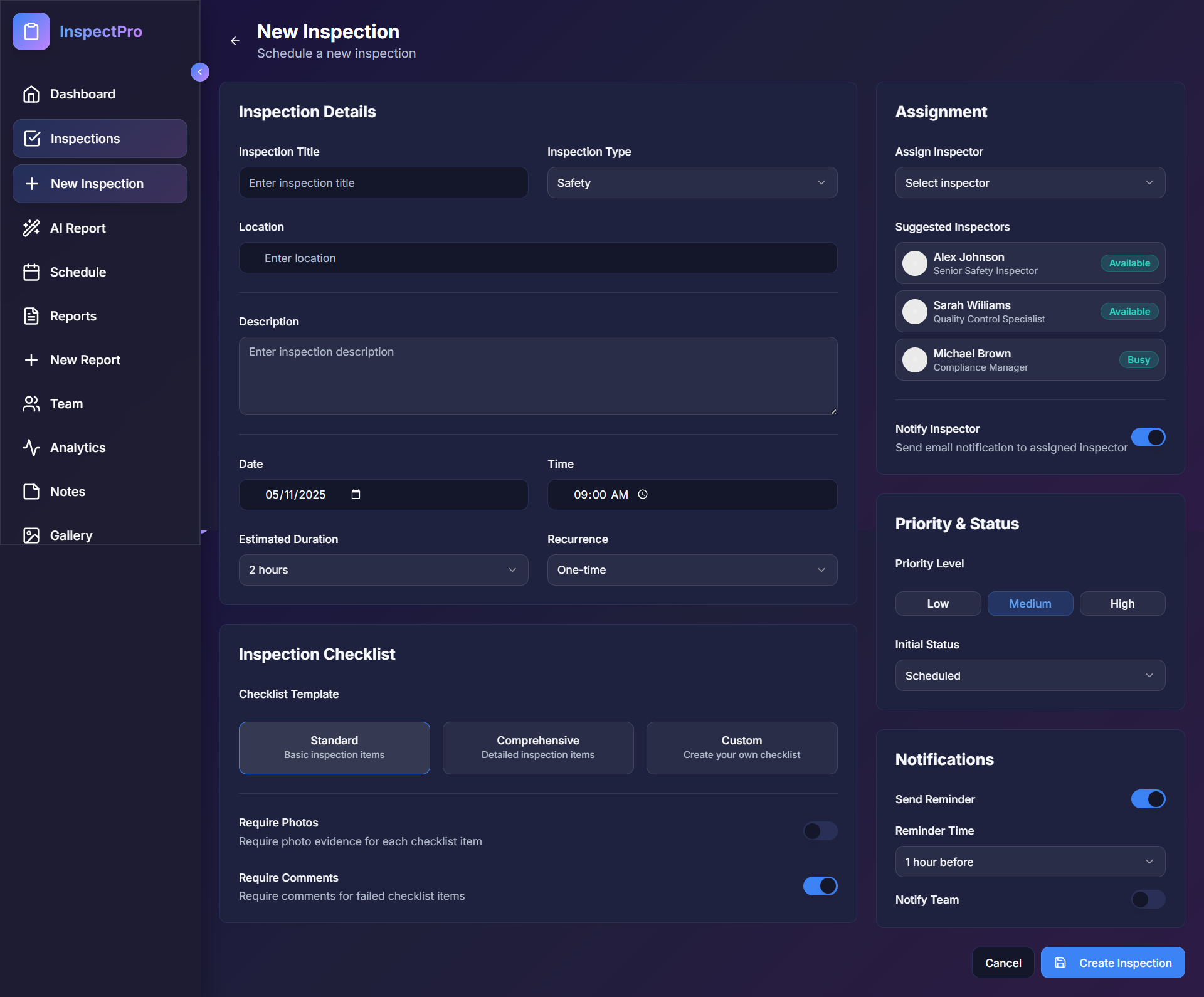Click Create Inspection button

pyautogui.click(x=1113, y=963)
